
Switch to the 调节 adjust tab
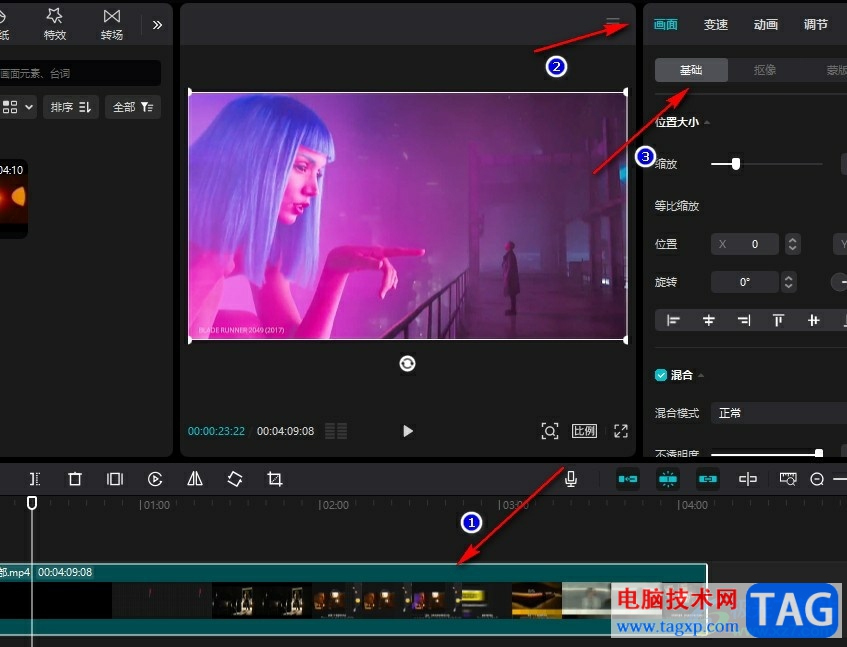point(816,24)
